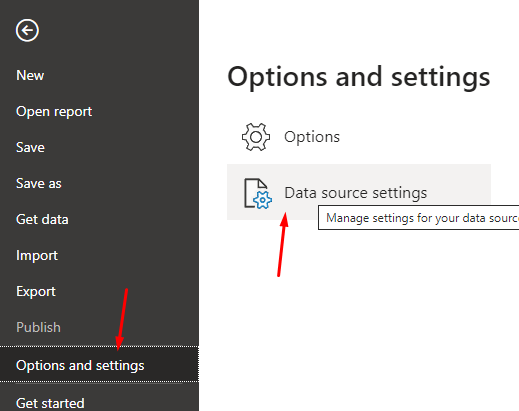Viewport: 519px width, 411px height.
Task: Click the Manage settings tooltip box
Action: [419, 218]
